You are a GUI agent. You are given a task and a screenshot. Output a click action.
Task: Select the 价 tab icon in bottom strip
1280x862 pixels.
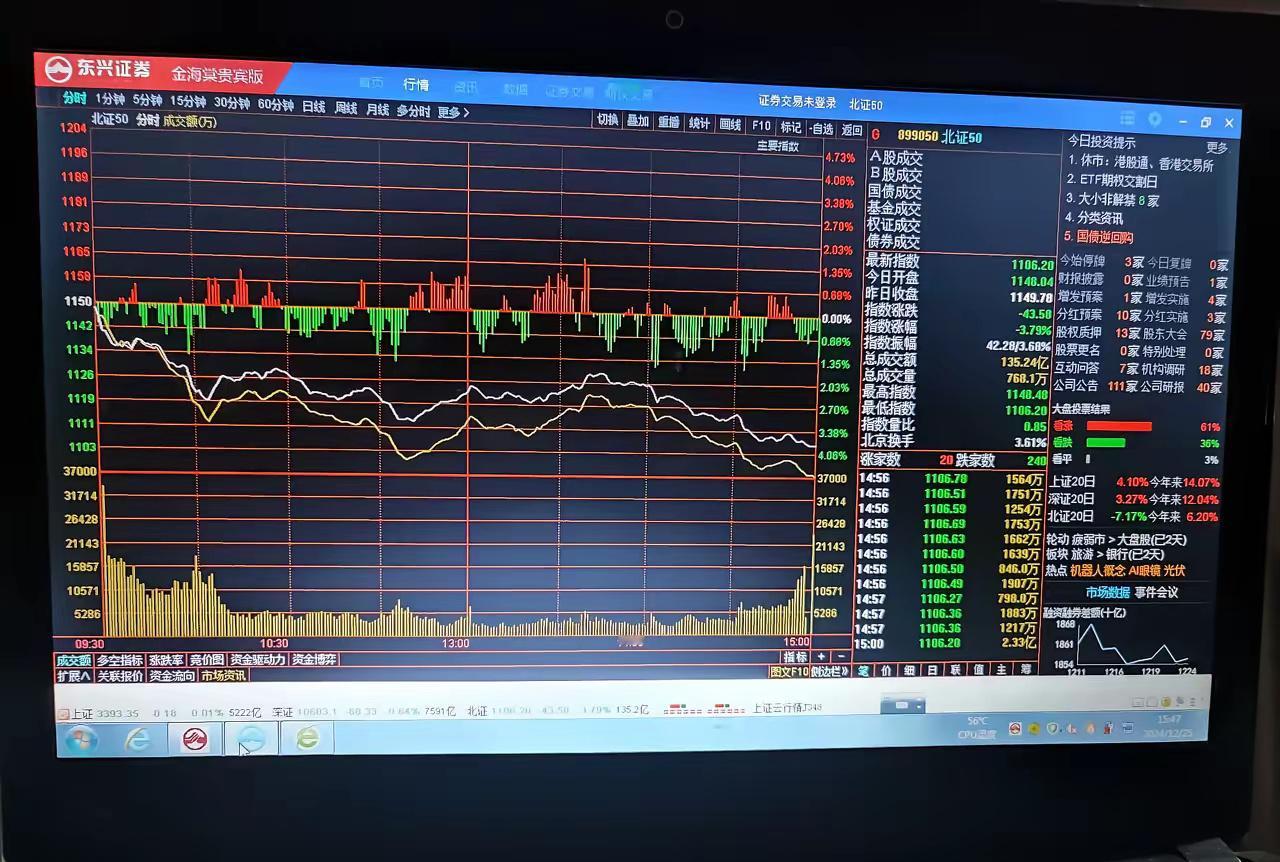point(886,670)
